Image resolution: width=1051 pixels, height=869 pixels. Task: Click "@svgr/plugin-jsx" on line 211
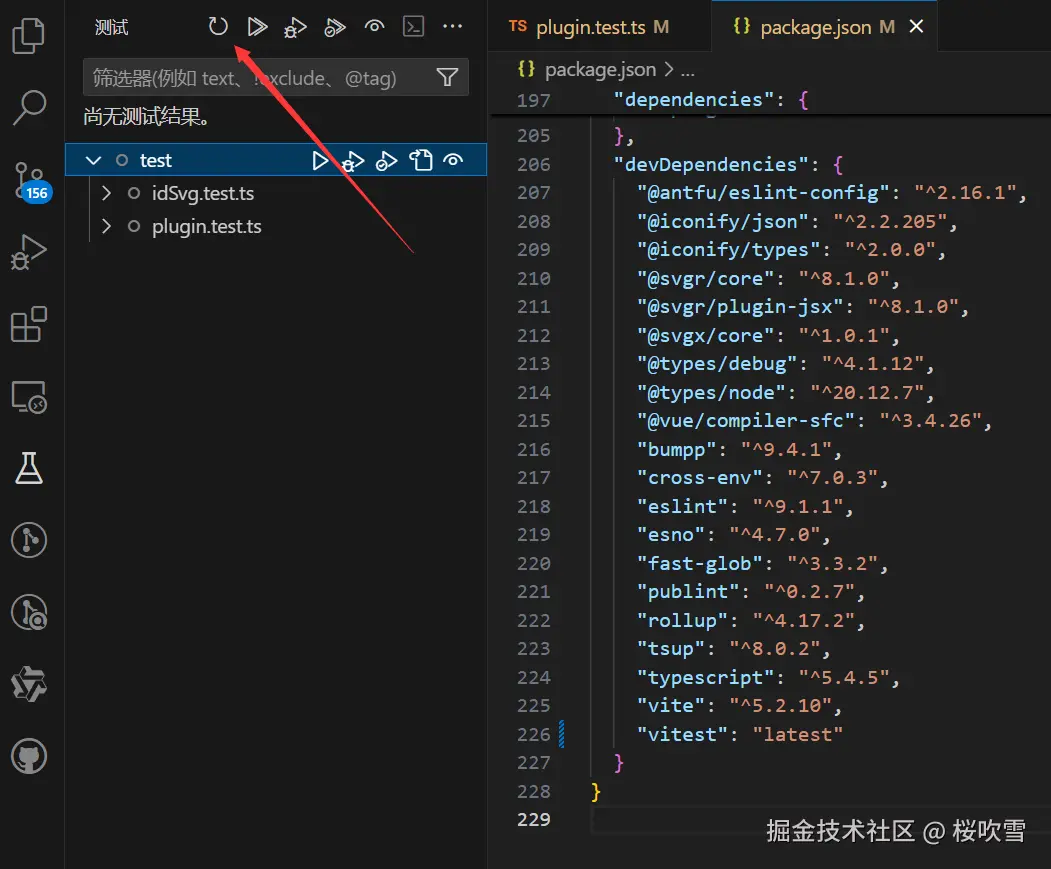(x=745, y=306)
